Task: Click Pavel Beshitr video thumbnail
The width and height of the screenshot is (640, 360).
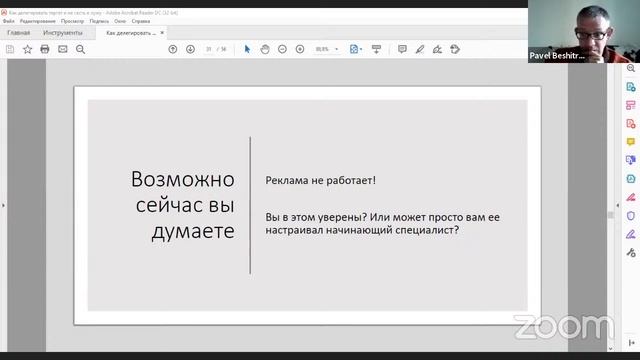Action: [x=584, y=31]
